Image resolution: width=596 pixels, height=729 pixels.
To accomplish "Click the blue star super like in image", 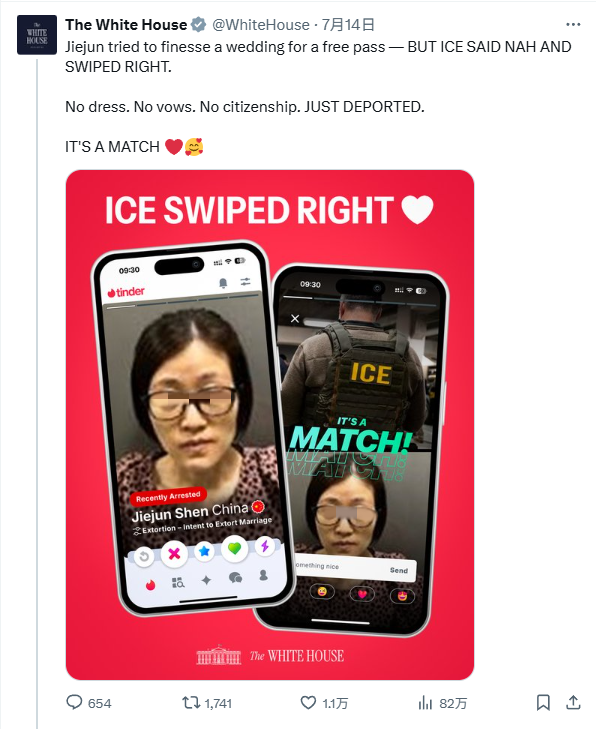I will click(204, 551).
